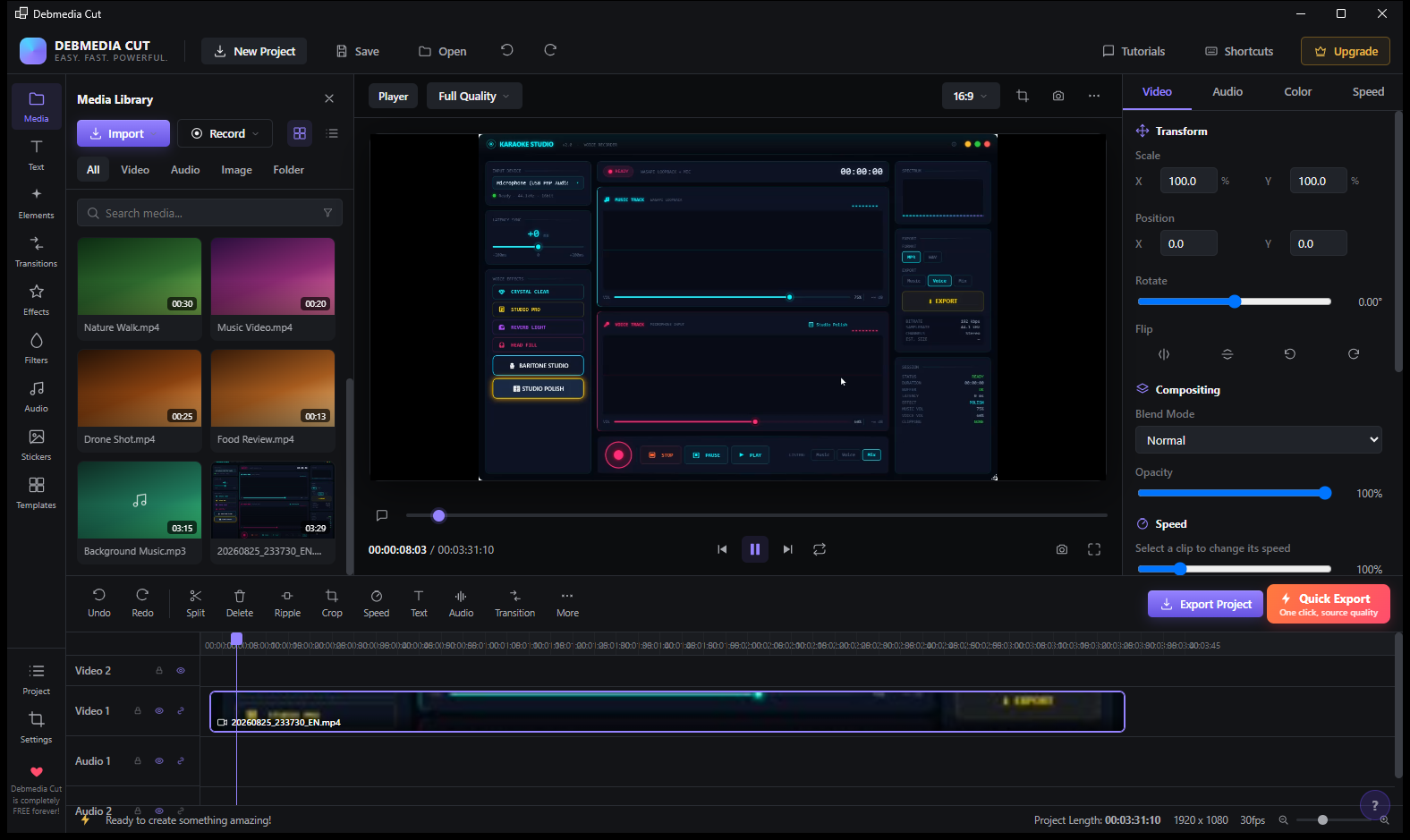Open the Filters sidebar panel
The width and height of the screenshot is (1410, 840).
tap(36, 348)
